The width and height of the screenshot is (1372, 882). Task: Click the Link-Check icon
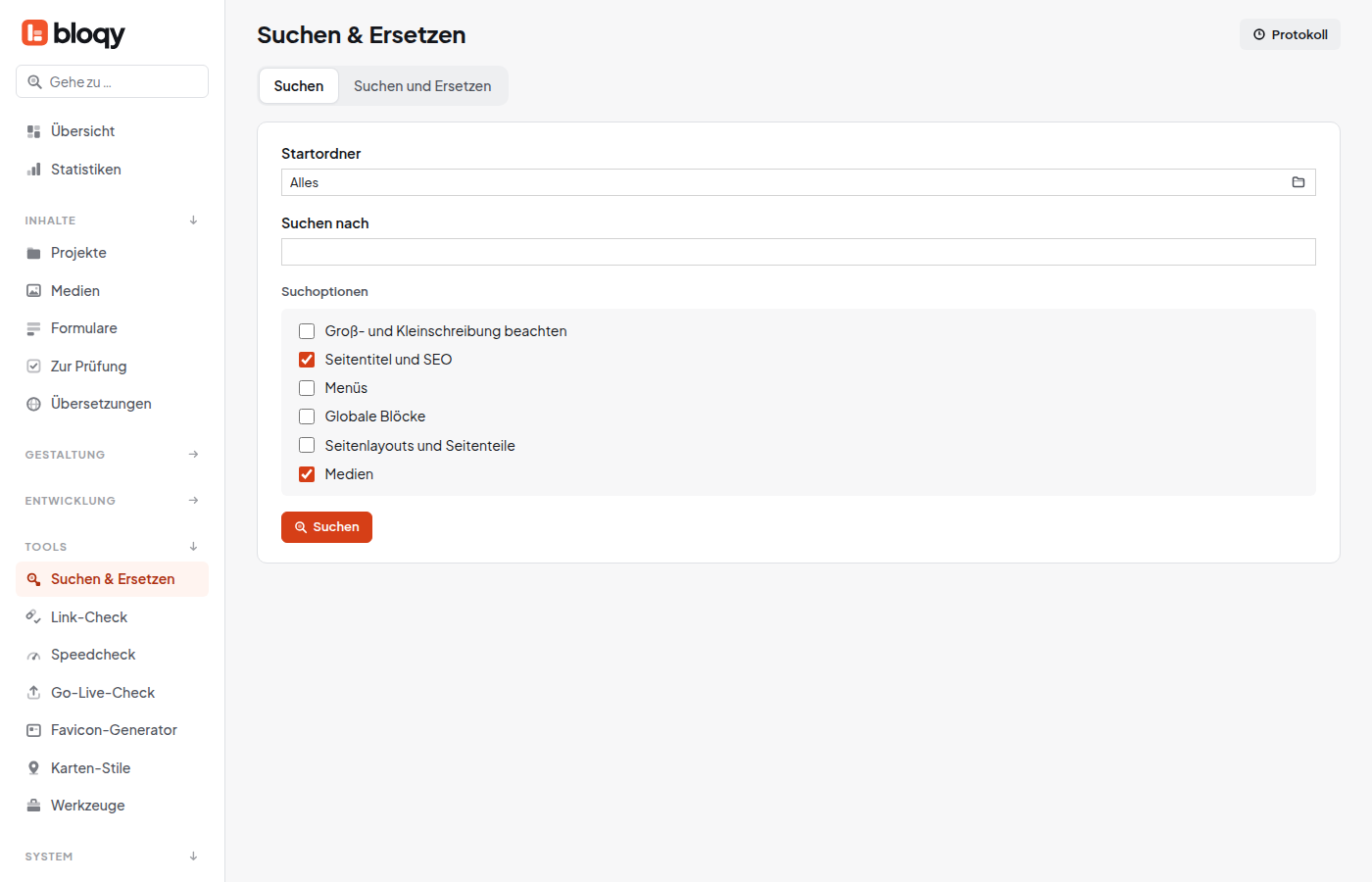tap(33, 617)
